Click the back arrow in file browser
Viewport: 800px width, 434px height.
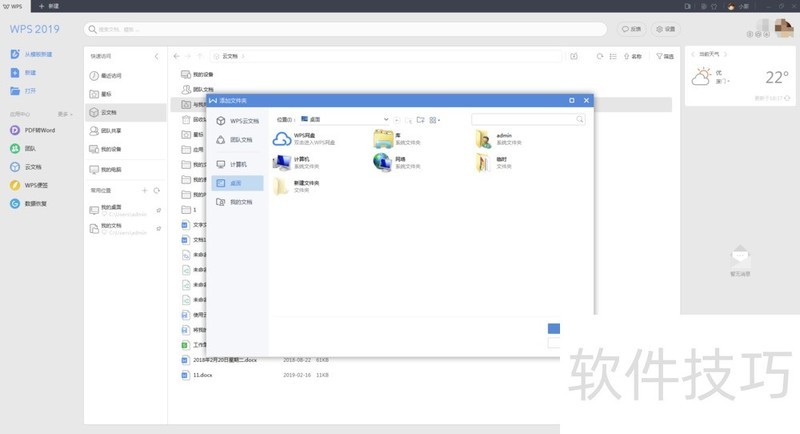176,56
